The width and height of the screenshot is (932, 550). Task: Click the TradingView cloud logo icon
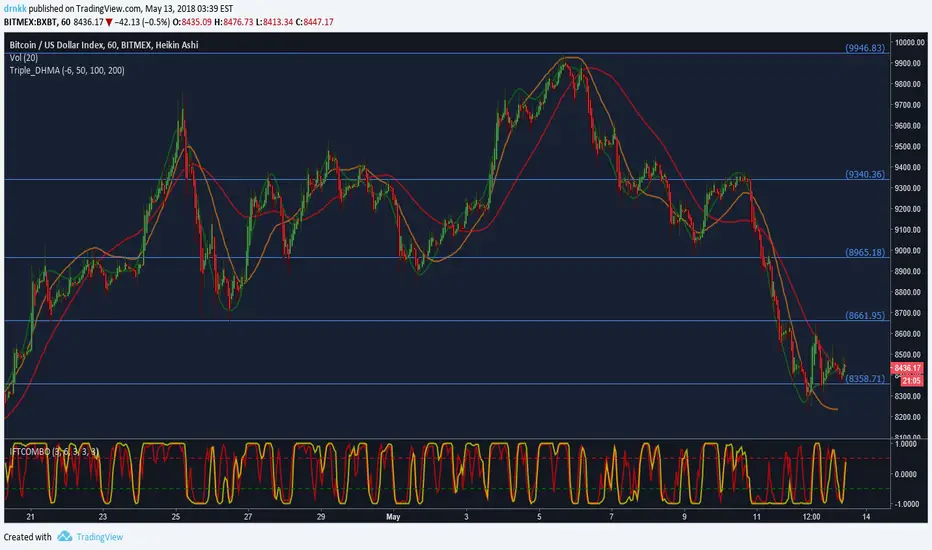point(65,536)
